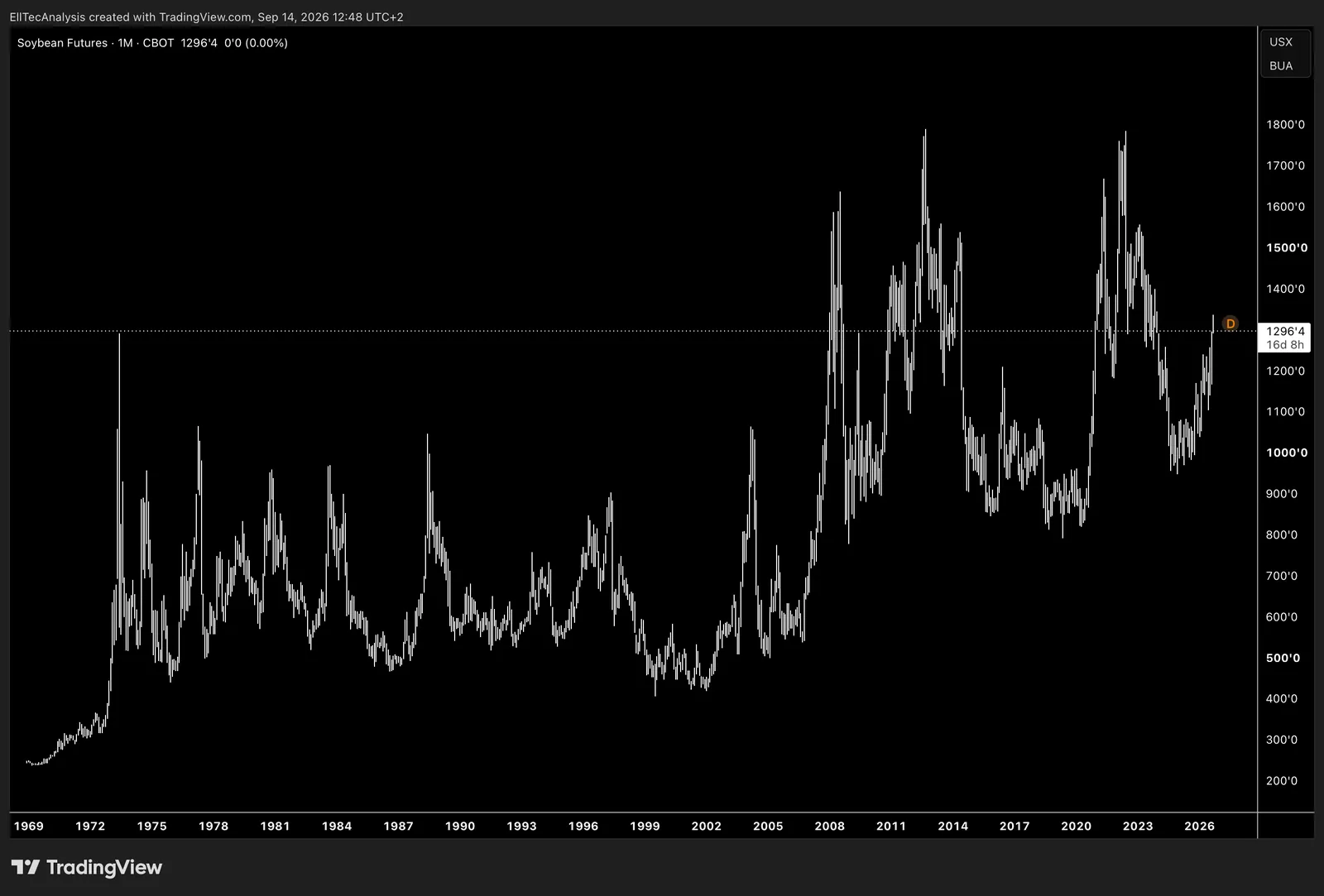This screenshot has height=896, width=1324.
Task: Click the 2026 year label on the time axis
Action: tap(1199, 826)
